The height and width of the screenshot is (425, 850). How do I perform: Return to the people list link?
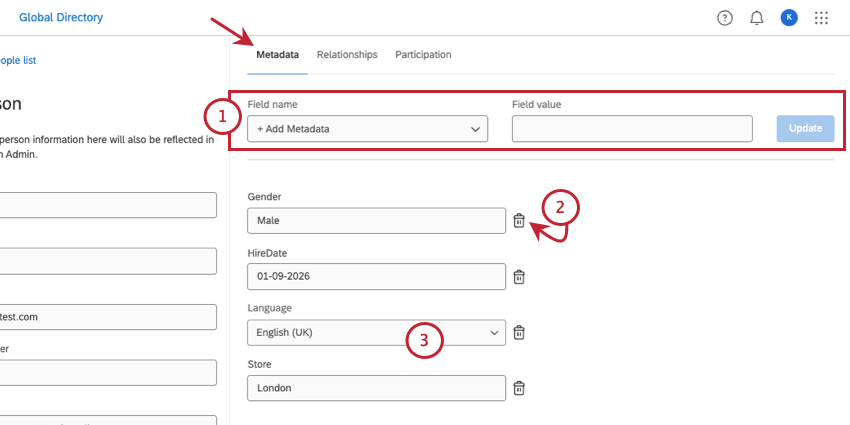[18, 60]
